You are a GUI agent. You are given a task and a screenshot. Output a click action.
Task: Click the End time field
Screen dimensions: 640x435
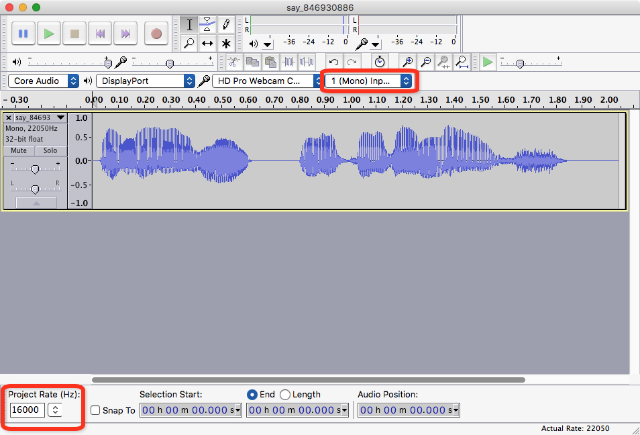tap(297, 410)
